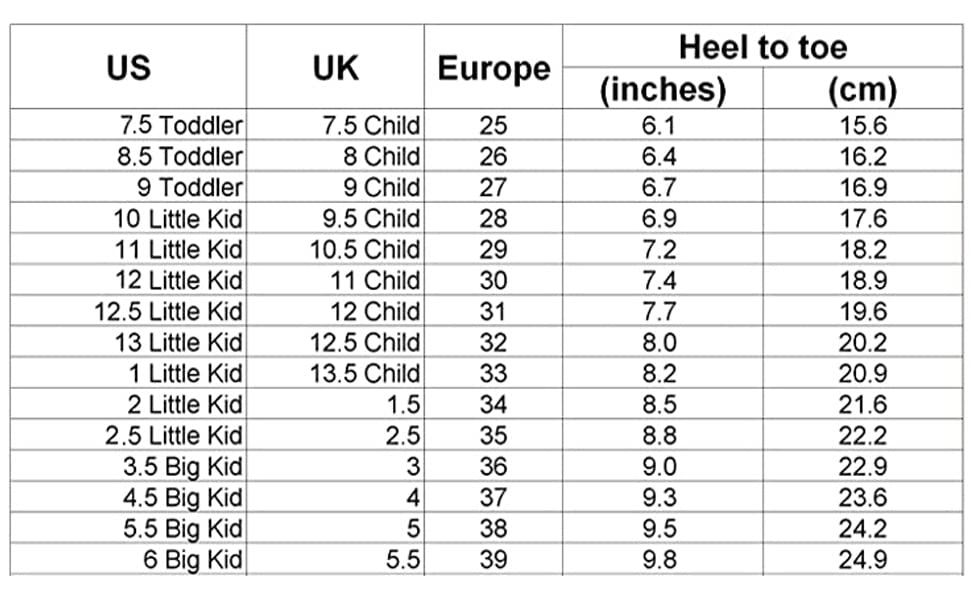Click the 6.1 inches cell
The height and width of the screenshot is (600, 970).
660,126
